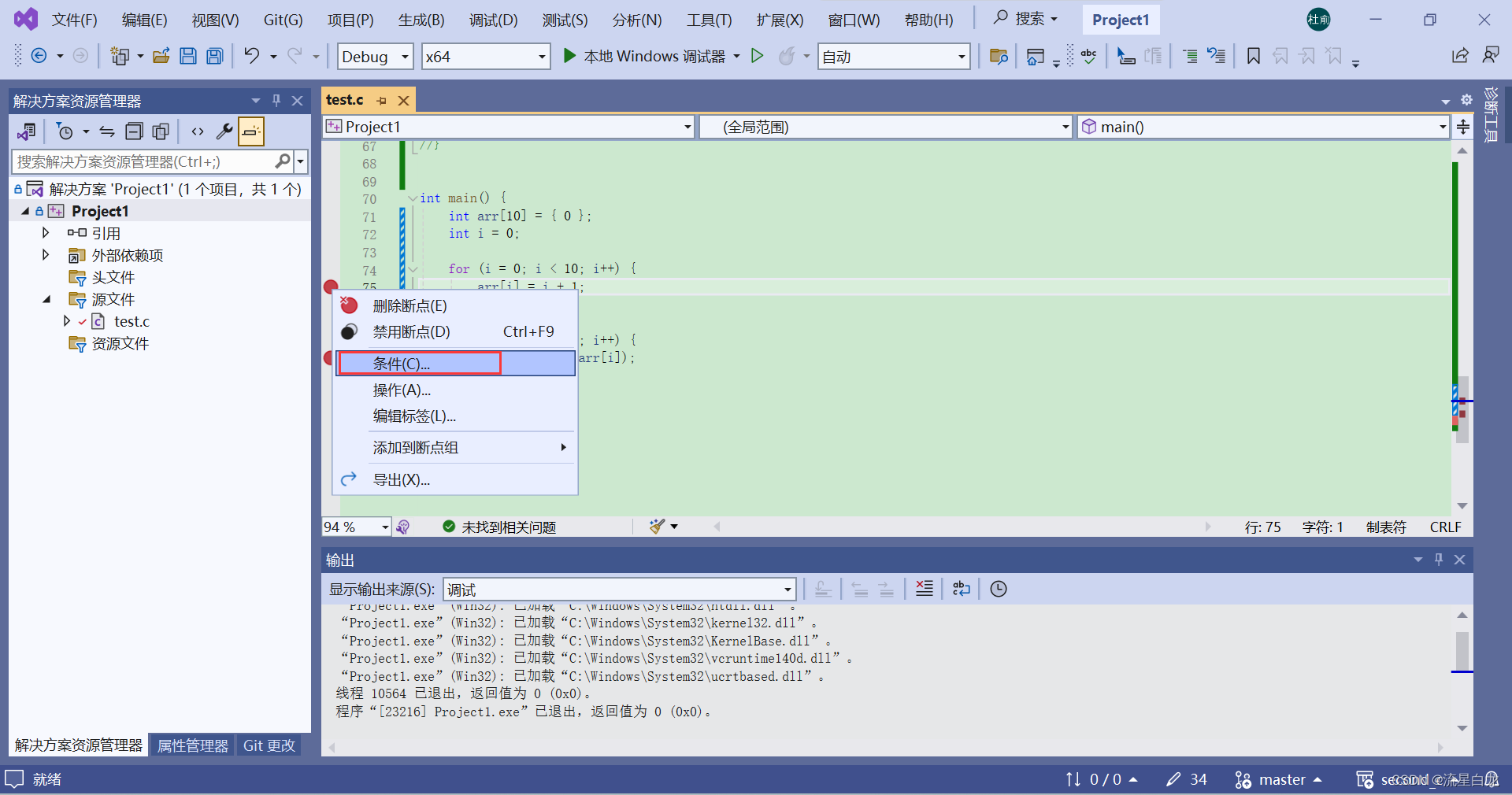The image size is (1512, 795).
Task: Expand the 外部依赖项 tree node
Action: click(46, 255)
